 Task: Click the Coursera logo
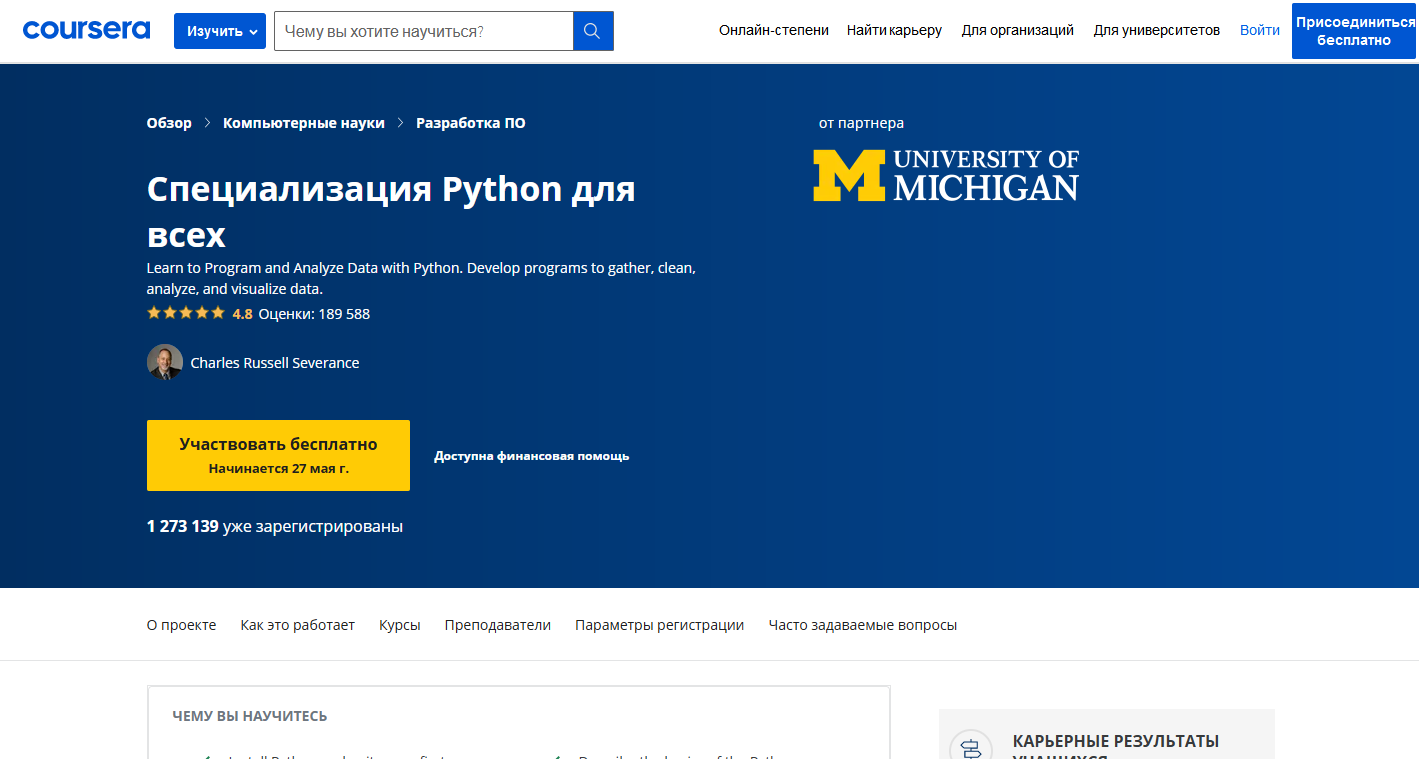[x=86, y=30]
